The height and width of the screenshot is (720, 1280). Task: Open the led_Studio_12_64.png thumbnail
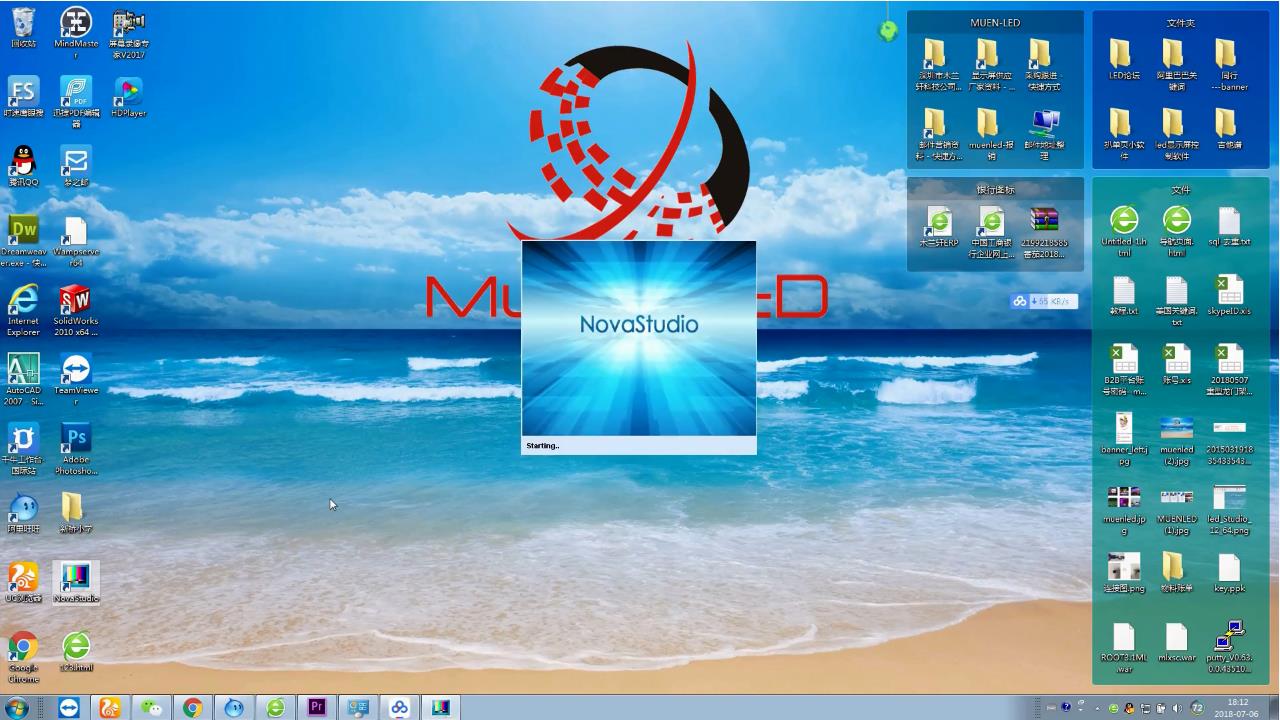1229,509
